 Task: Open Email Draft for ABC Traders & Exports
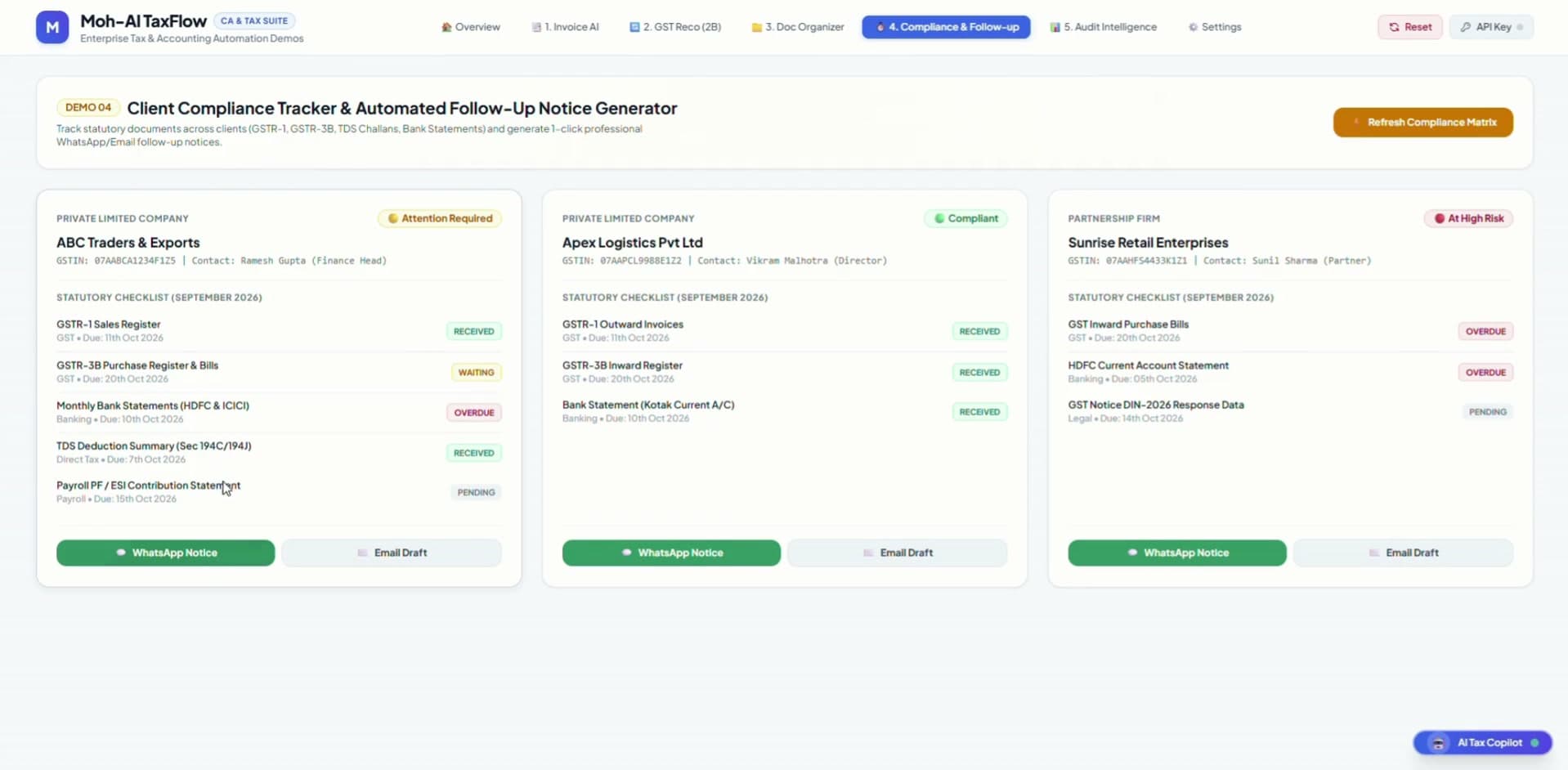(392, 553)
